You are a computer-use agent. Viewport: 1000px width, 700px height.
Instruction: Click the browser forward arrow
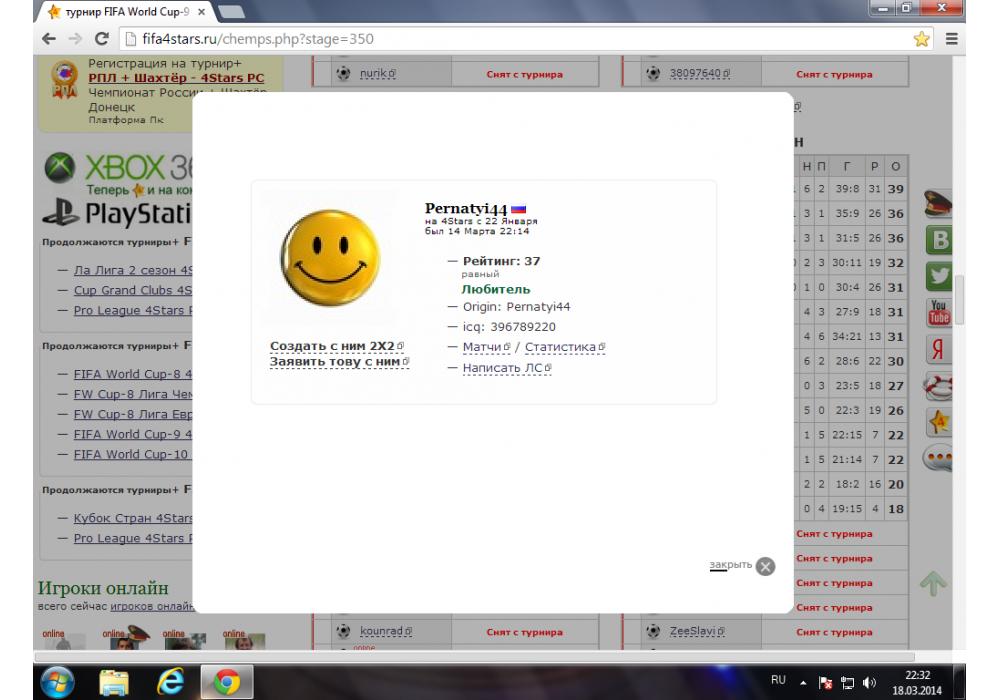75,39
